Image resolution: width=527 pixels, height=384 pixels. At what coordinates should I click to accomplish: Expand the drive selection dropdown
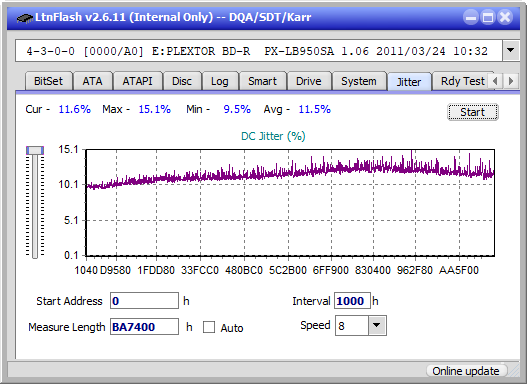coord(511,51)
